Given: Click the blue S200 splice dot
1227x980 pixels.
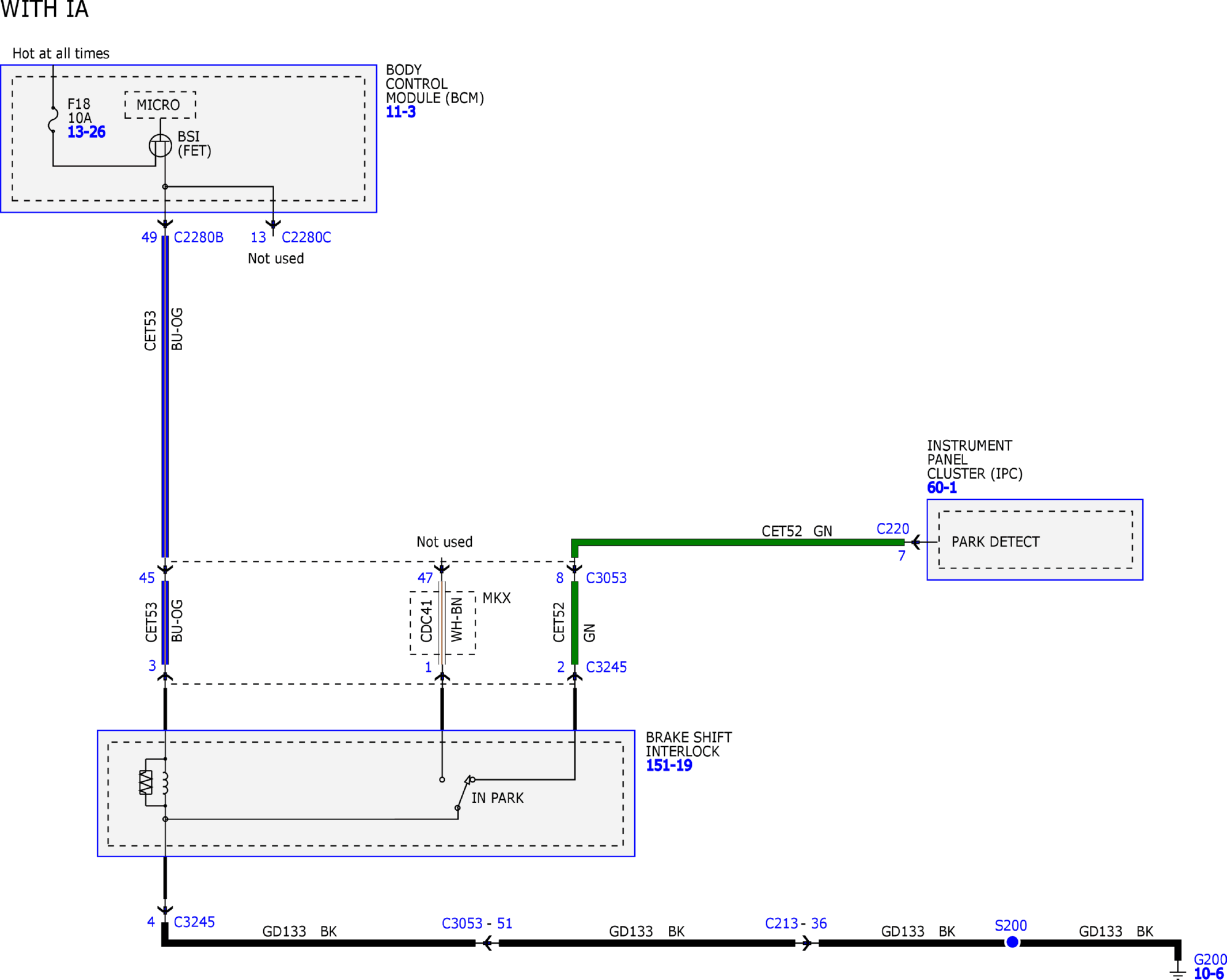Looking at the screenshot, I should click(x=1012, y=943).
